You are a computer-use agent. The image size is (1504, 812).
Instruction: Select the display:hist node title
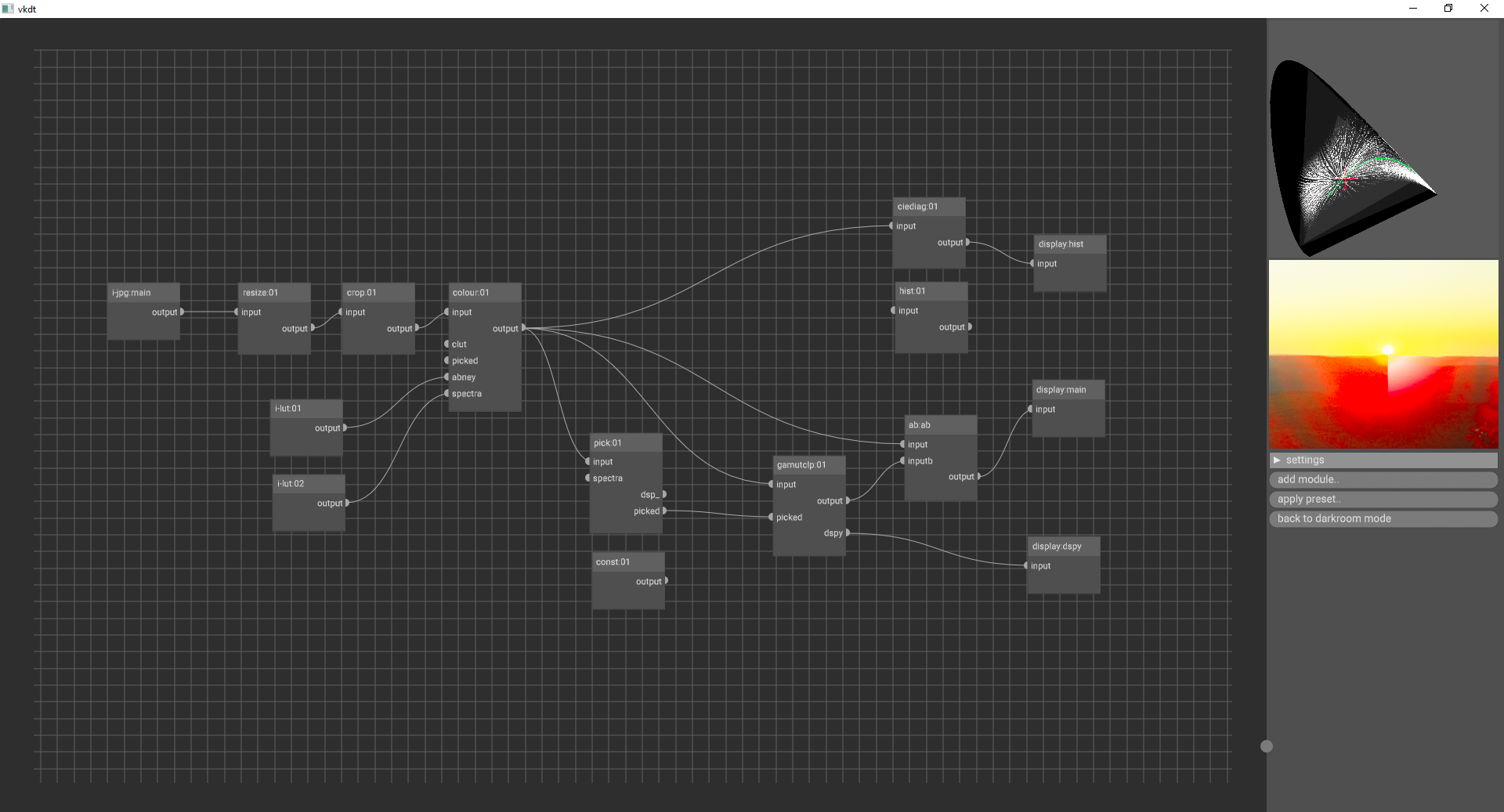click(1070, 244)
